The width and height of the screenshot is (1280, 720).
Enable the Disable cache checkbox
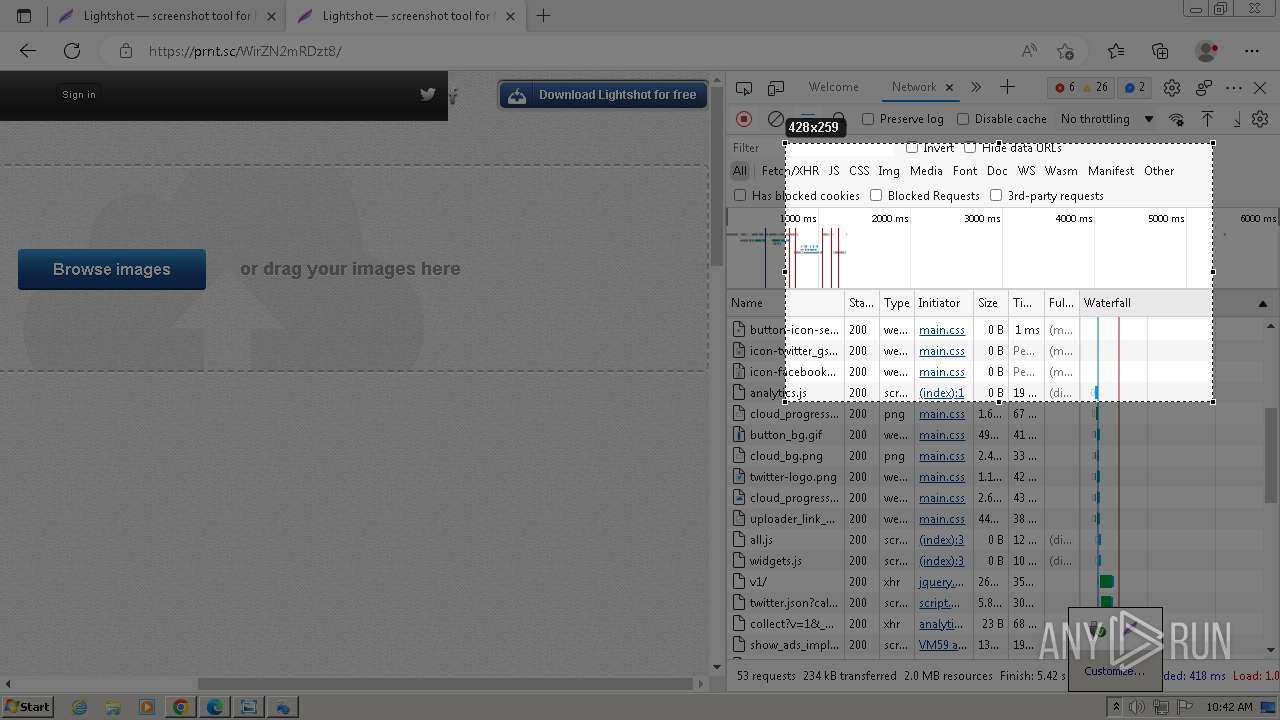963,119
